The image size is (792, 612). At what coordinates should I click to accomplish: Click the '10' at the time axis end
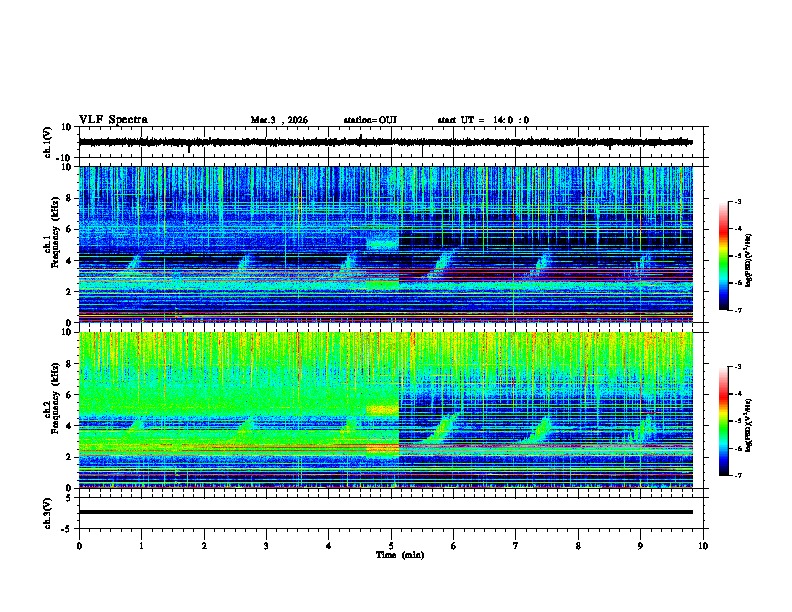tap(703, 546)
